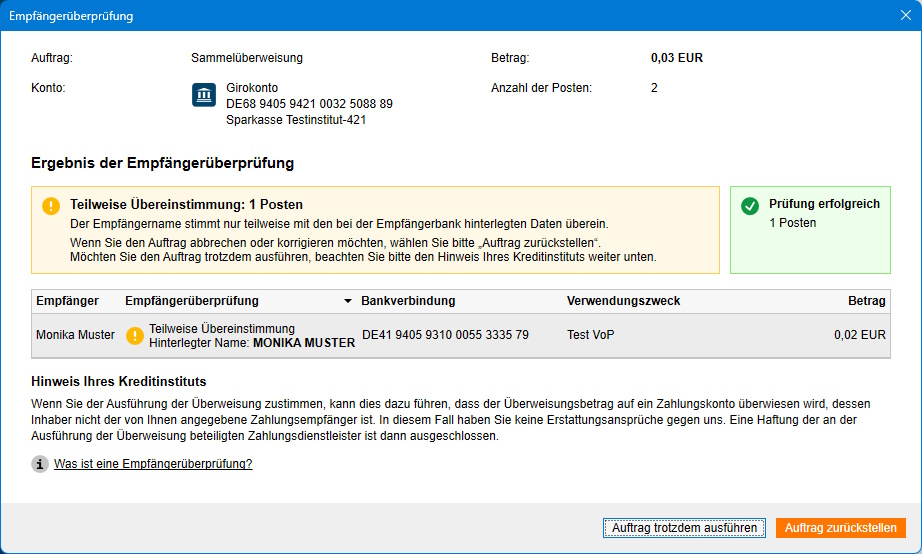Toggle the sort arrow in the Empfängerüberprüfung column
The image size is (922, 554).
coord(348,301)
